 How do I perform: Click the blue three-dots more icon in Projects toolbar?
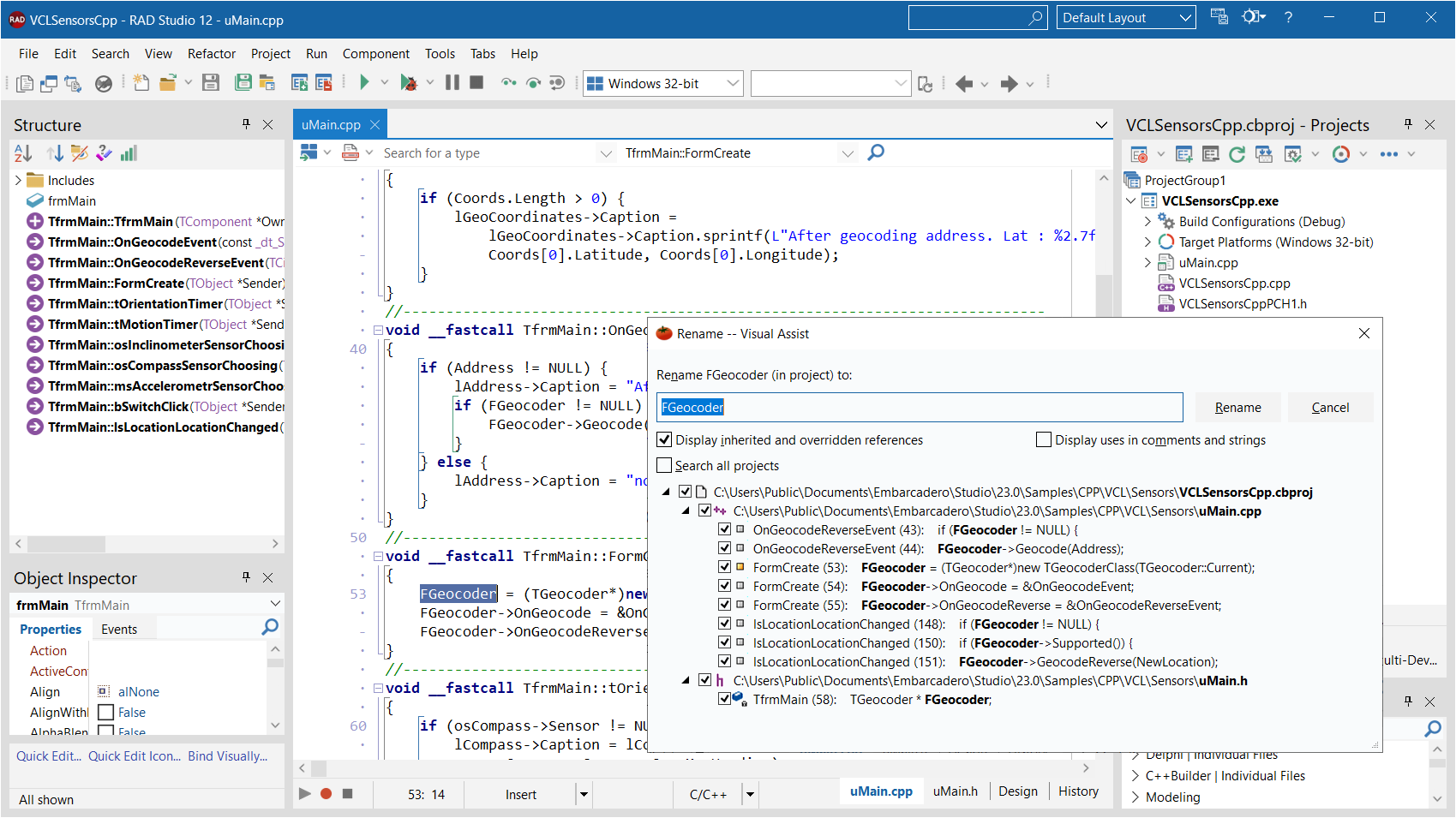coord(1389,154)
